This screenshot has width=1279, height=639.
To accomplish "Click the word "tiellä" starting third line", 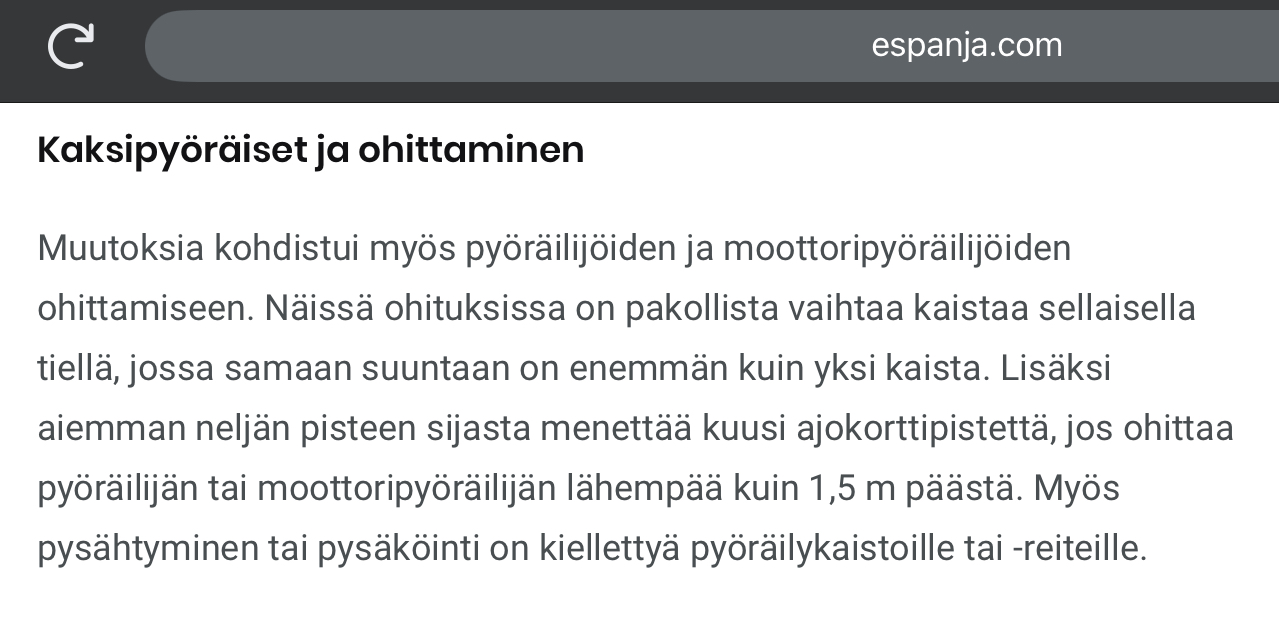I will 79,369.
